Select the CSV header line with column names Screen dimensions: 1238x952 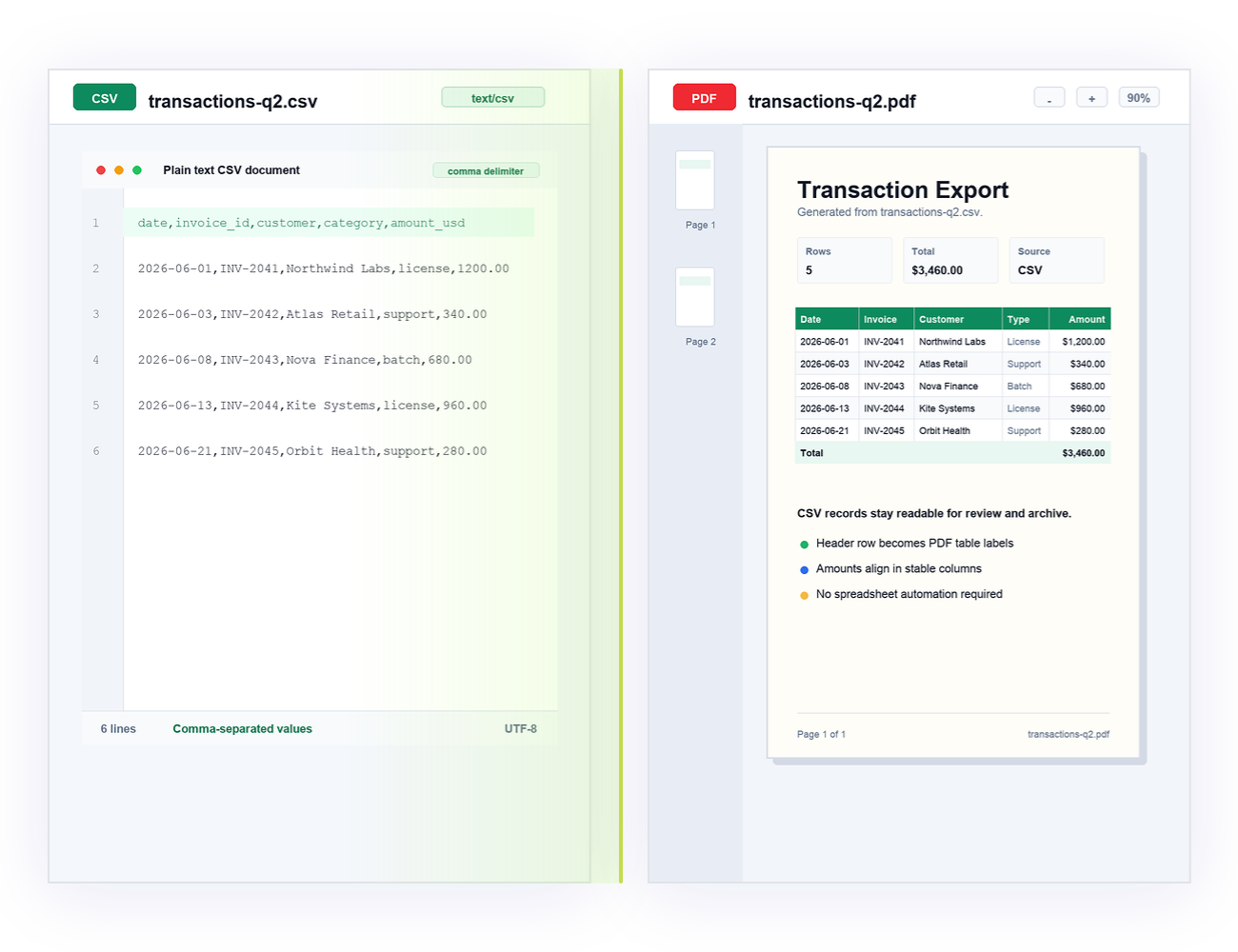pos(329,223)
